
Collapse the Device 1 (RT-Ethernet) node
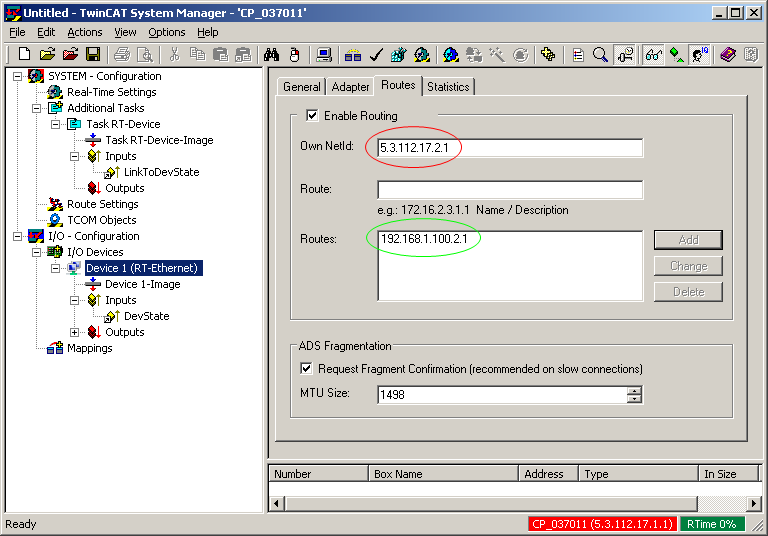[56, 268]
